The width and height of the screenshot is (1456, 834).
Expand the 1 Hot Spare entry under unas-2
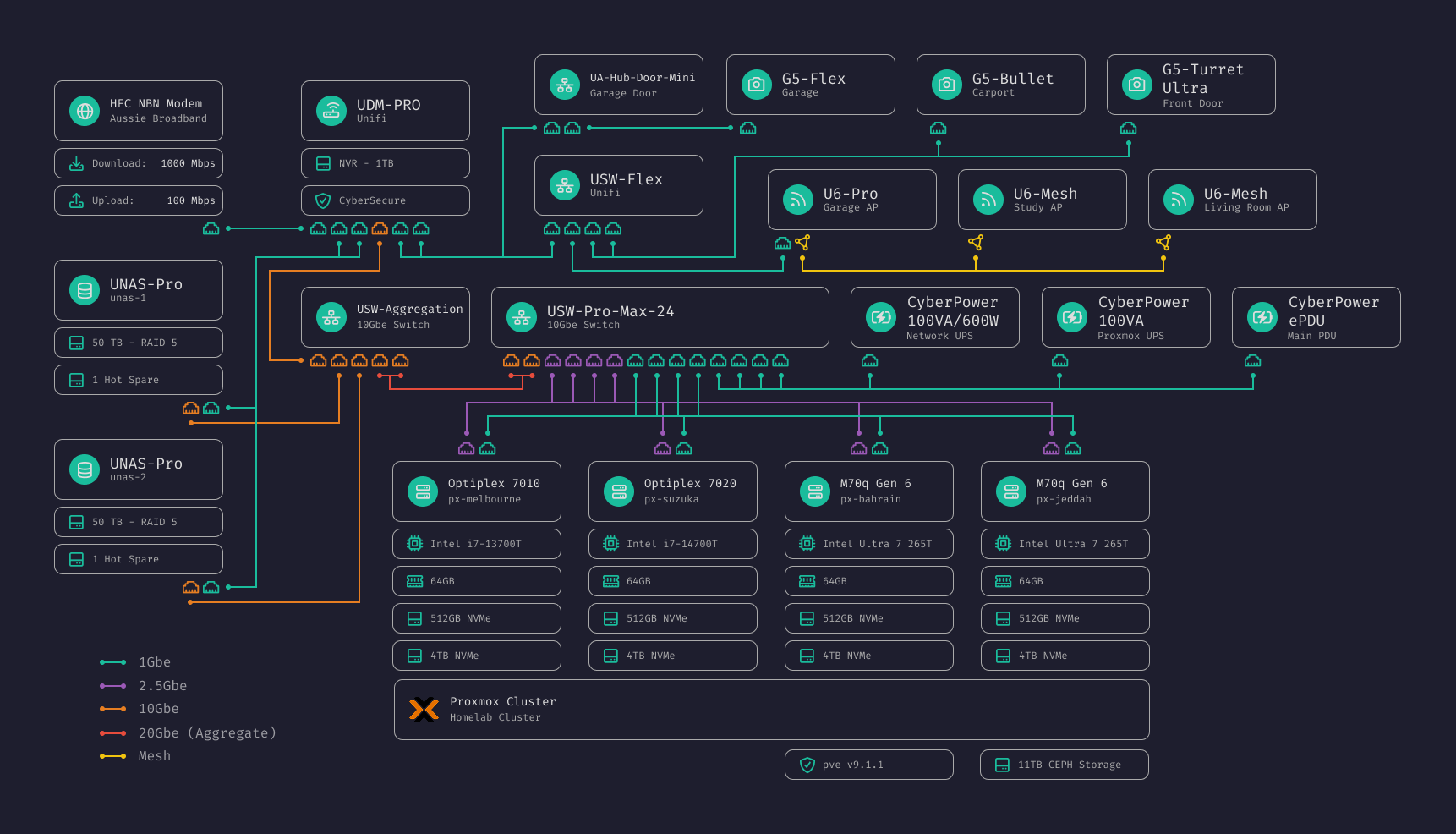[139, 559]
